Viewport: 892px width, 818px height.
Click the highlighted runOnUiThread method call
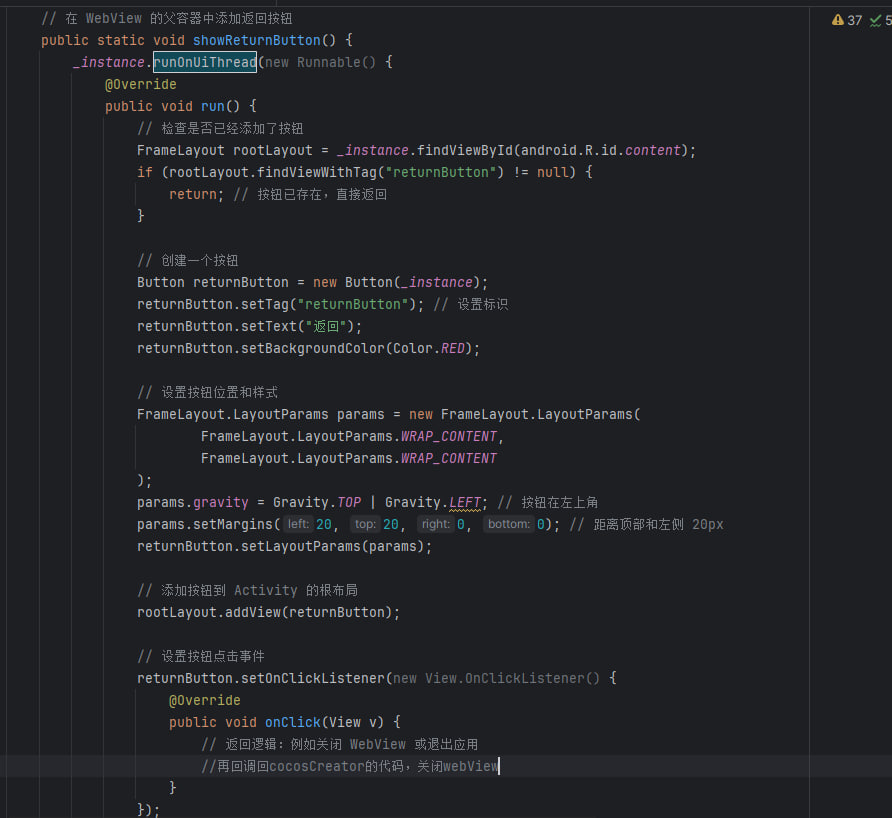(x=205, y=62)
